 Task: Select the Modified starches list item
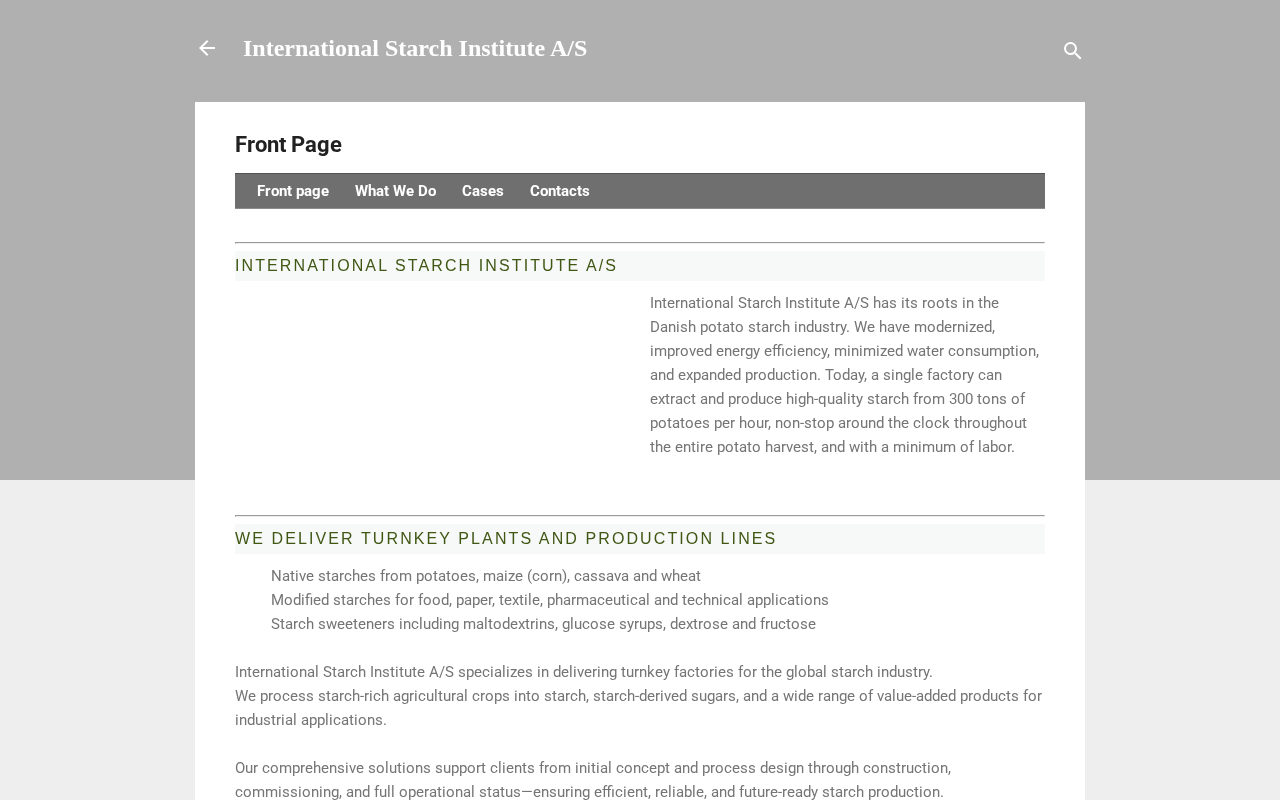coord(549,600)
